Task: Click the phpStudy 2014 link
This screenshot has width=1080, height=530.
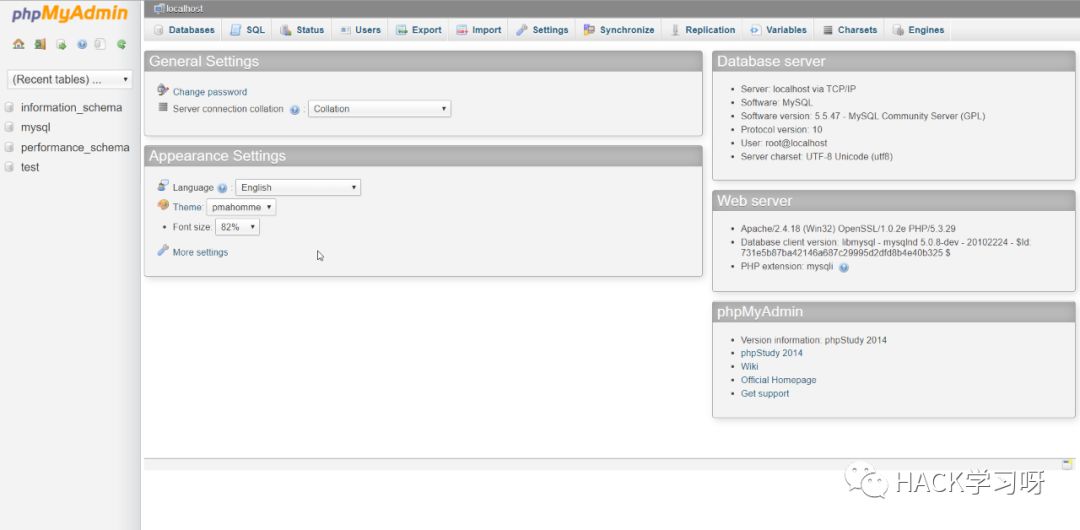Action: pyautogui.click(x=771, y=353)
